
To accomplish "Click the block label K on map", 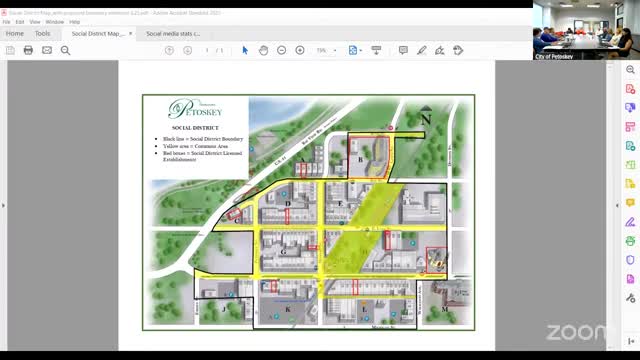I will click(288, 309).
